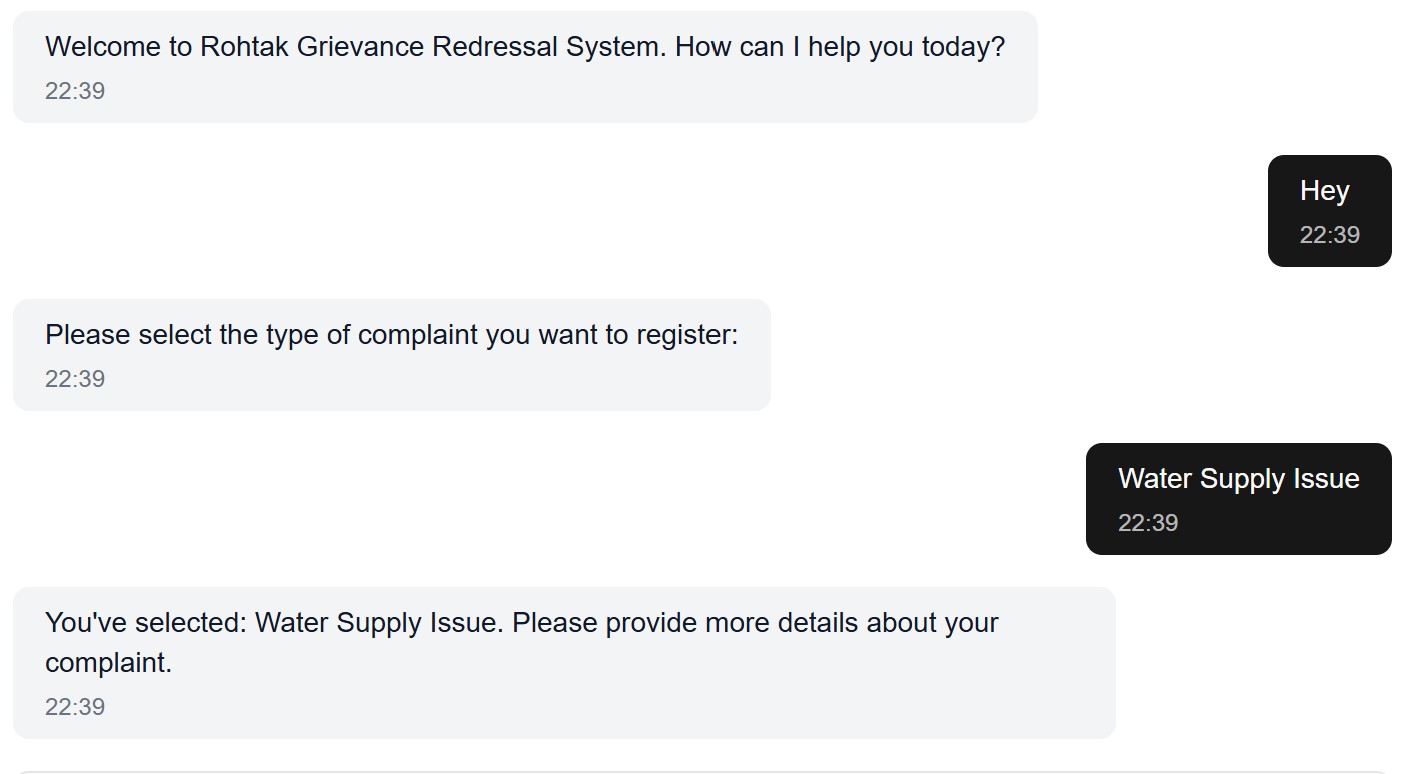This screenshot has height=774, width=1422.
Task: Click timestamp below the complaint type prompt
Action: tap(75, 379)
